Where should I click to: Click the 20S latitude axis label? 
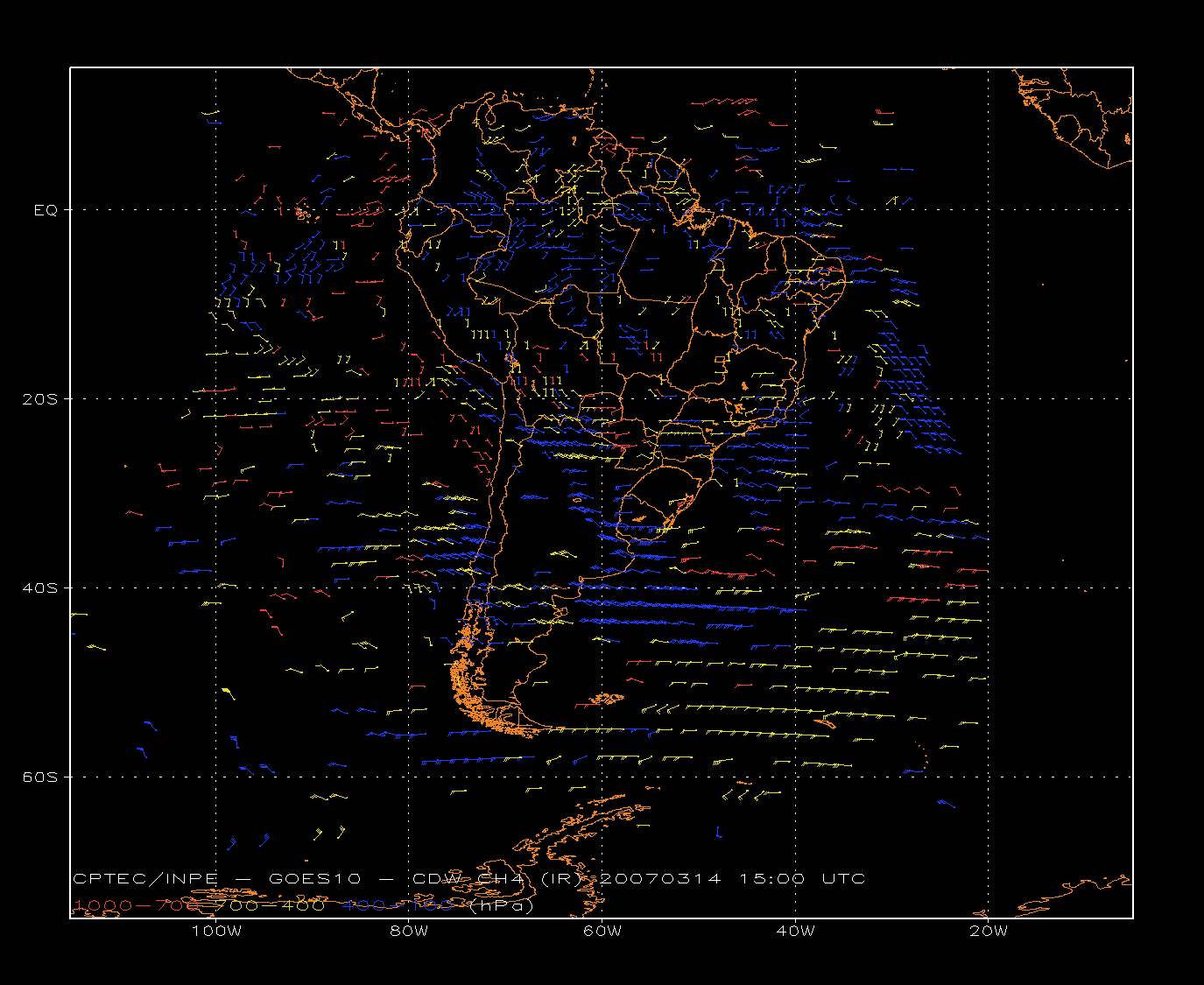point(40,398)
